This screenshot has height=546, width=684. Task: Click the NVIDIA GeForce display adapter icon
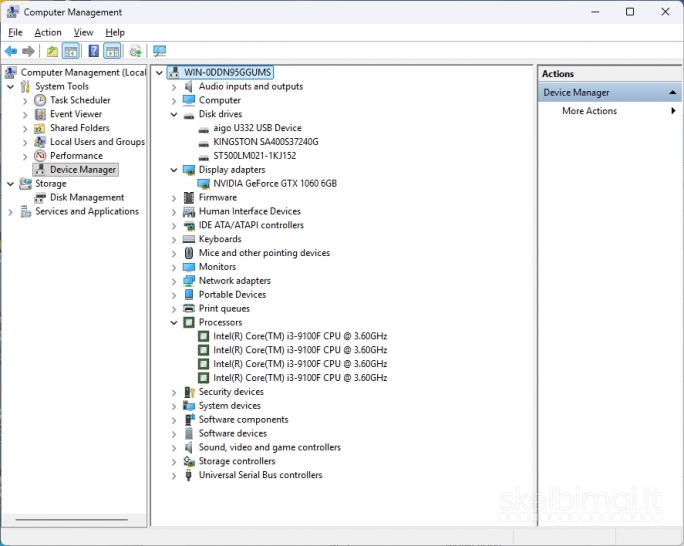click(204, 184)
